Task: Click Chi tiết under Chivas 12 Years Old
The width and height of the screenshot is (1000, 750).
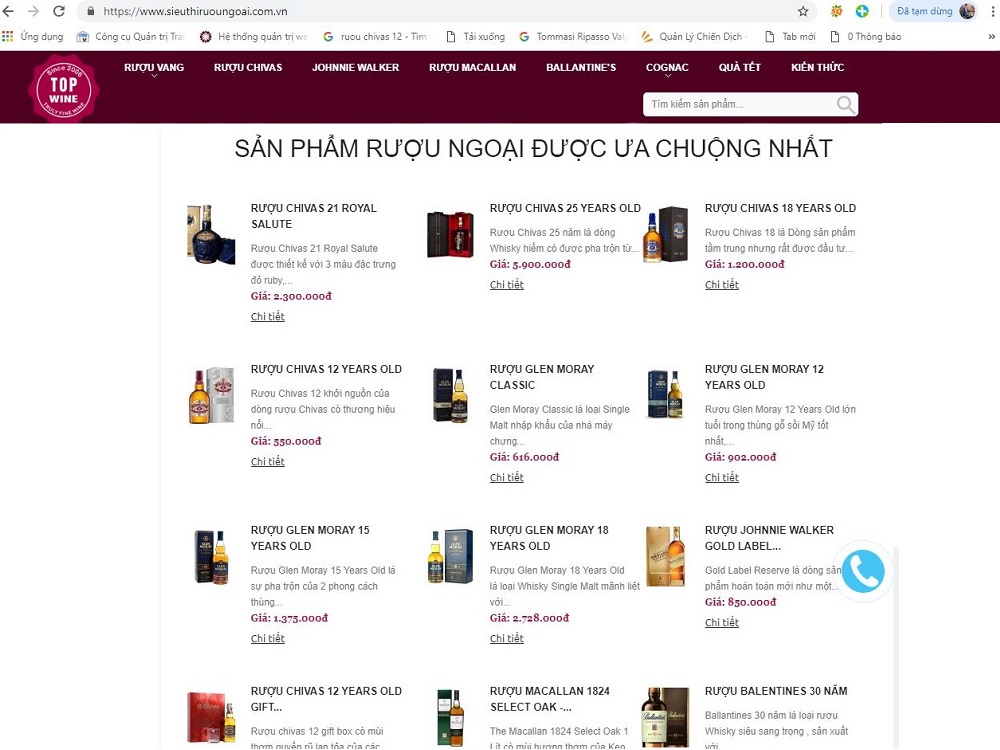Action: tap(267, 462)
